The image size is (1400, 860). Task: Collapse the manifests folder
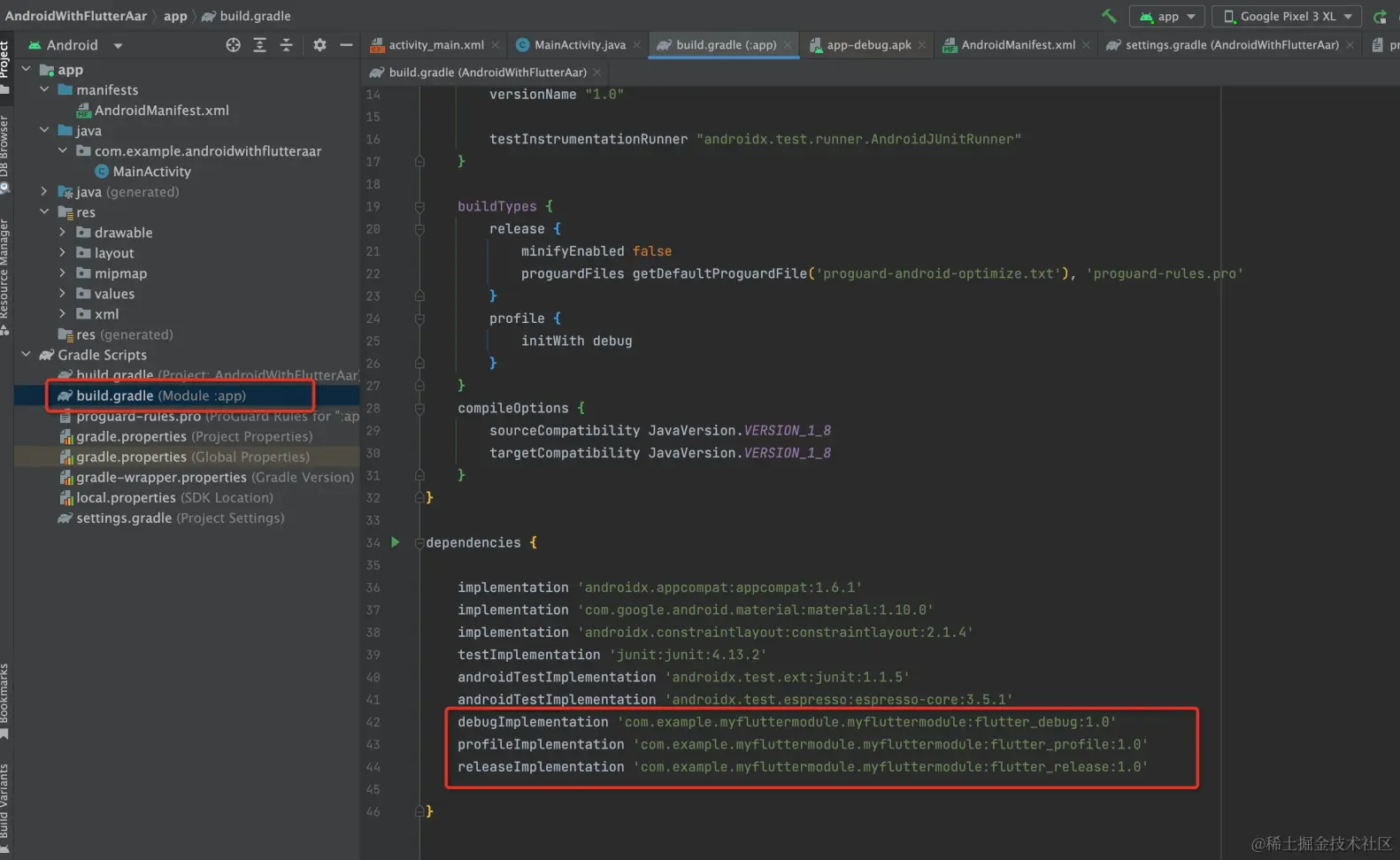pos(44,89)
